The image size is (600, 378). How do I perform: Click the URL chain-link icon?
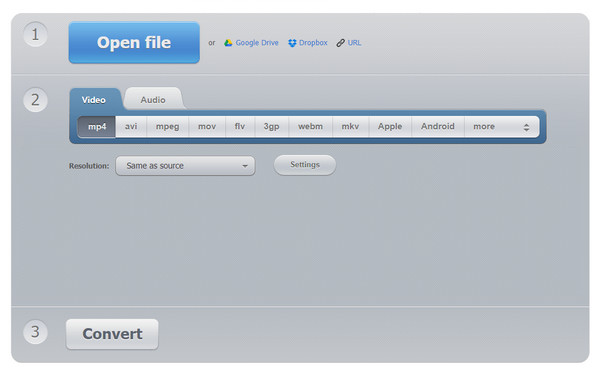tap(341, 43)
